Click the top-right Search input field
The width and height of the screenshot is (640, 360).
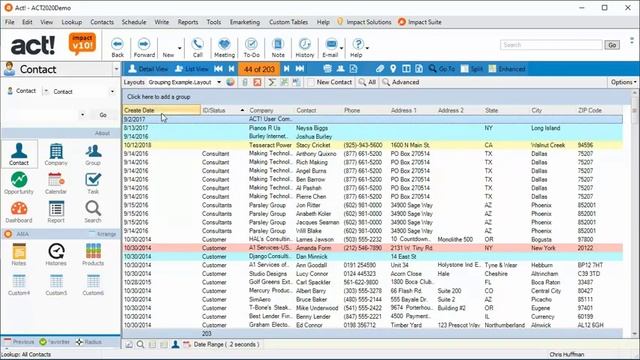click(x=551, y=44)
